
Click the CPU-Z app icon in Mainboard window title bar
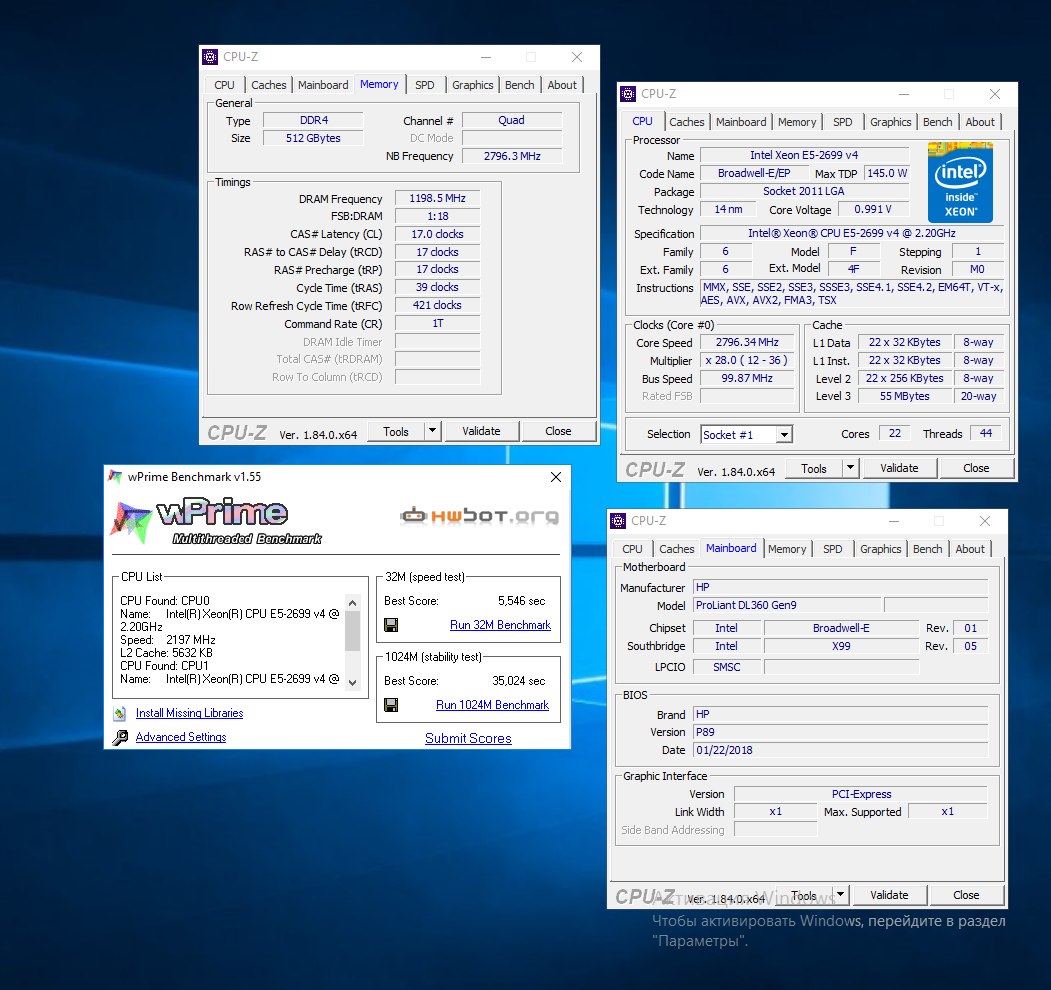tap(618, 521)
